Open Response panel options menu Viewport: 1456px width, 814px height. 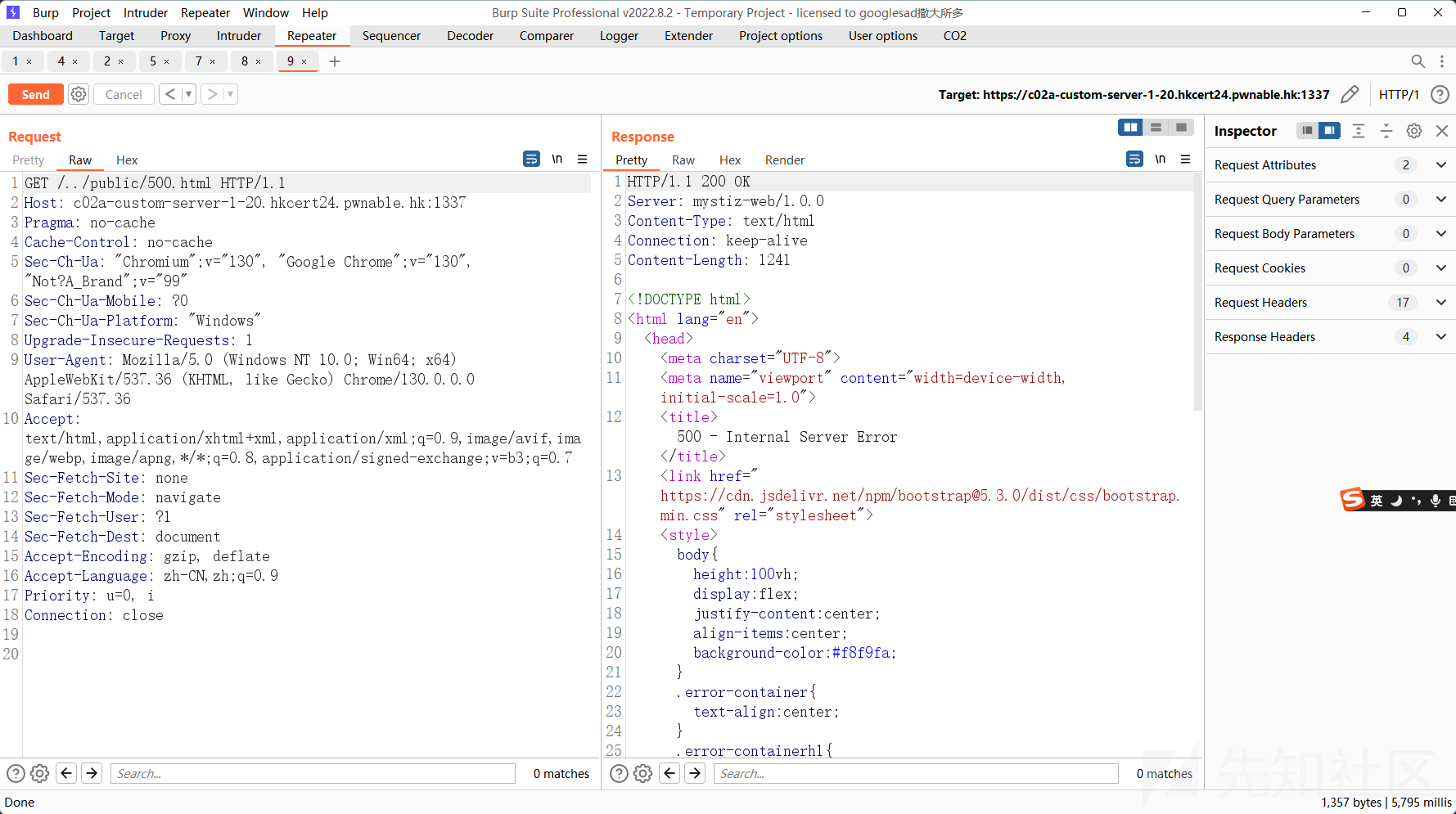click(1186, 159)
